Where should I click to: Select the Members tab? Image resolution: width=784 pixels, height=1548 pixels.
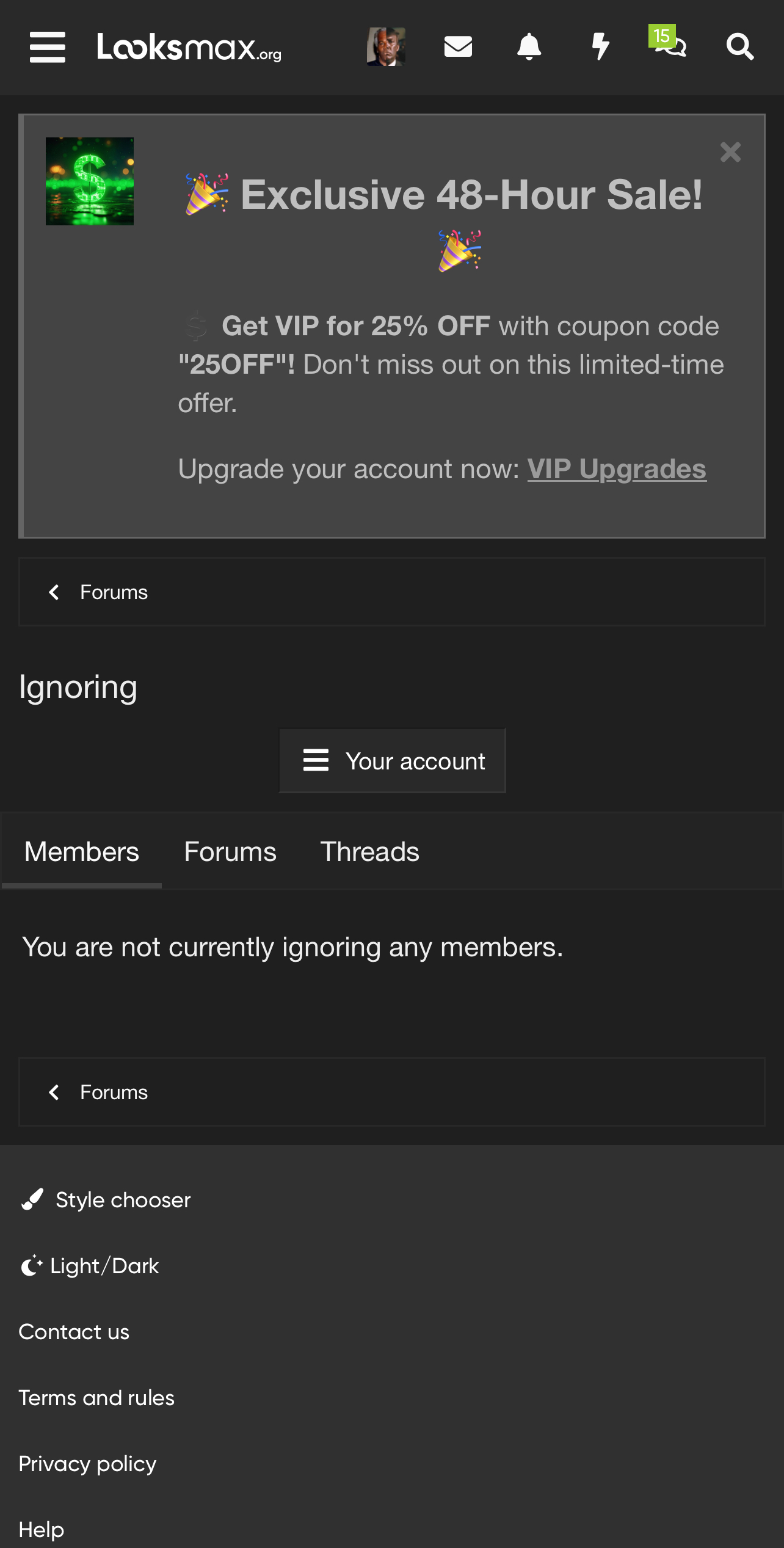point(82,852)
